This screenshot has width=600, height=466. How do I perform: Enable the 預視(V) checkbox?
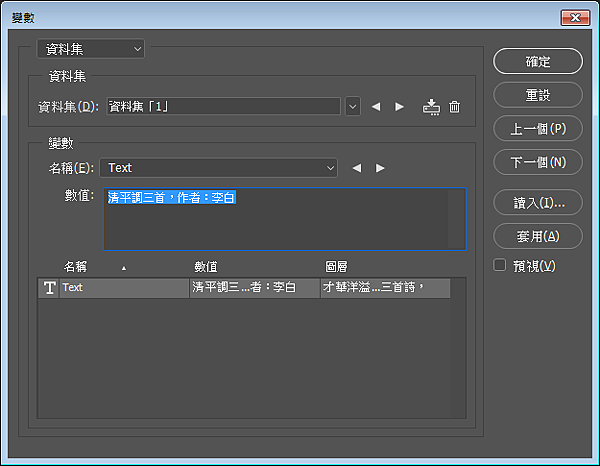click(500, 265)
